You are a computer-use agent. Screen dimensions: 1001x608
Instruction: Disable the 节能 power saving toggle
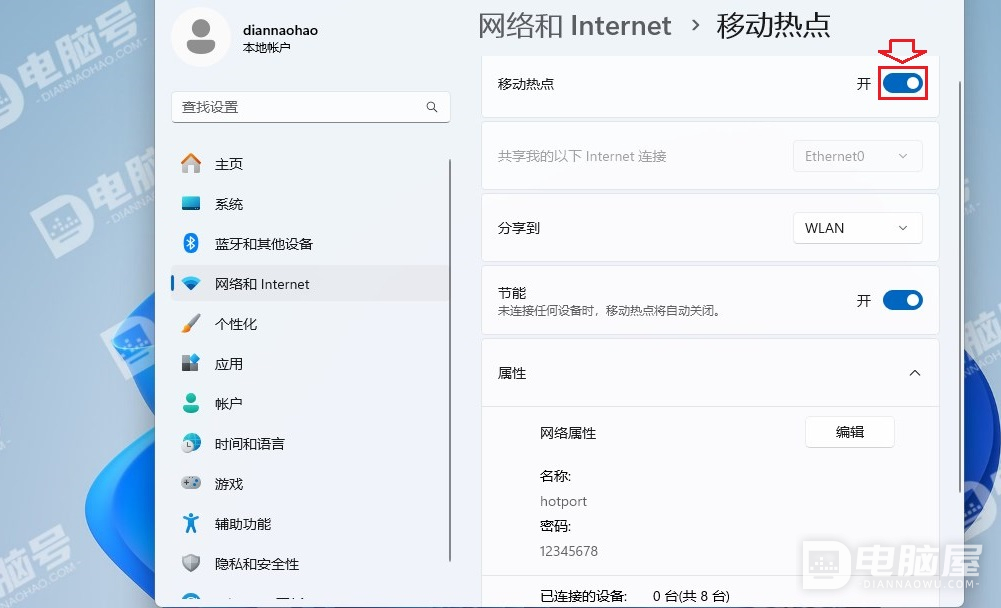903,299
